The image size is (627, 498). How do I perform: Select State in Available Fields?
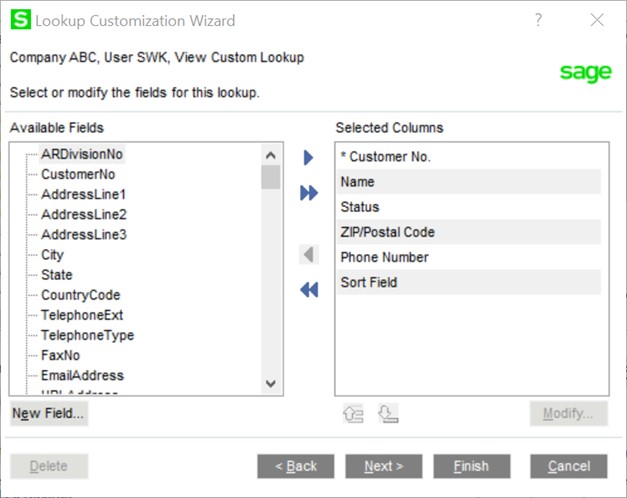(x=57, y=275)
